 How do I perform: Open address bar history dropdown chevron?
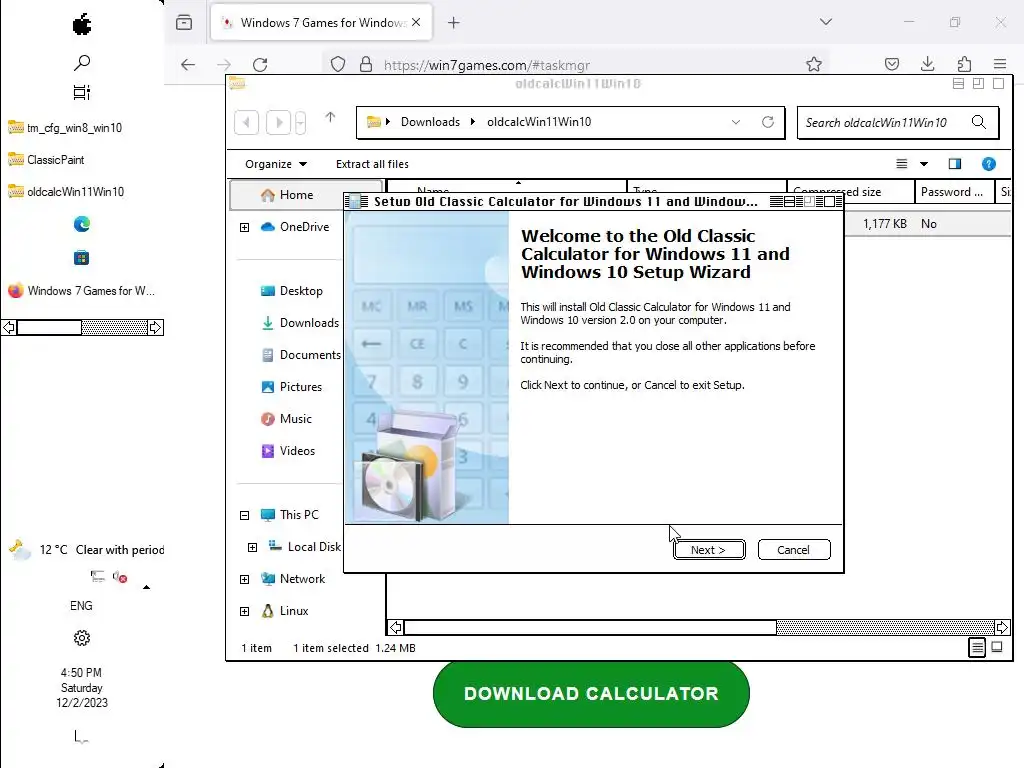(x=736, y=122)
